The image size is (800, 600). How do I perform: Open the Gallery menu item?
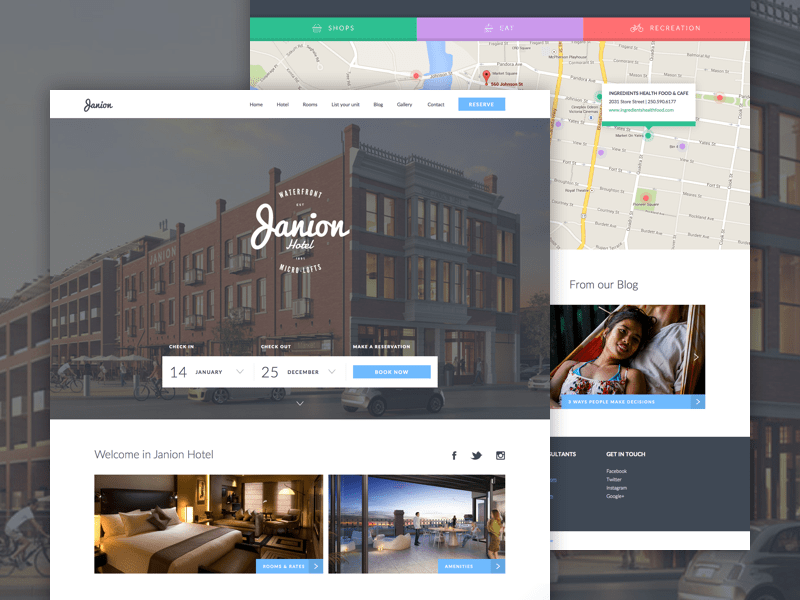point(404,105)
